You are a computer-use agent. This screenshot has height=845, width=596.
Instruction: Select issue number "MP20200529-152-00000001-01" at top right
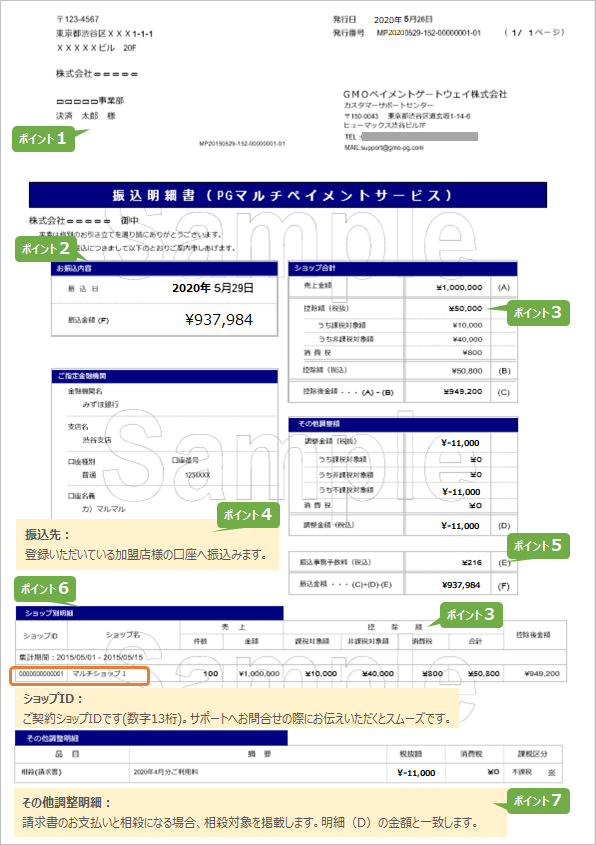point(428,33)
